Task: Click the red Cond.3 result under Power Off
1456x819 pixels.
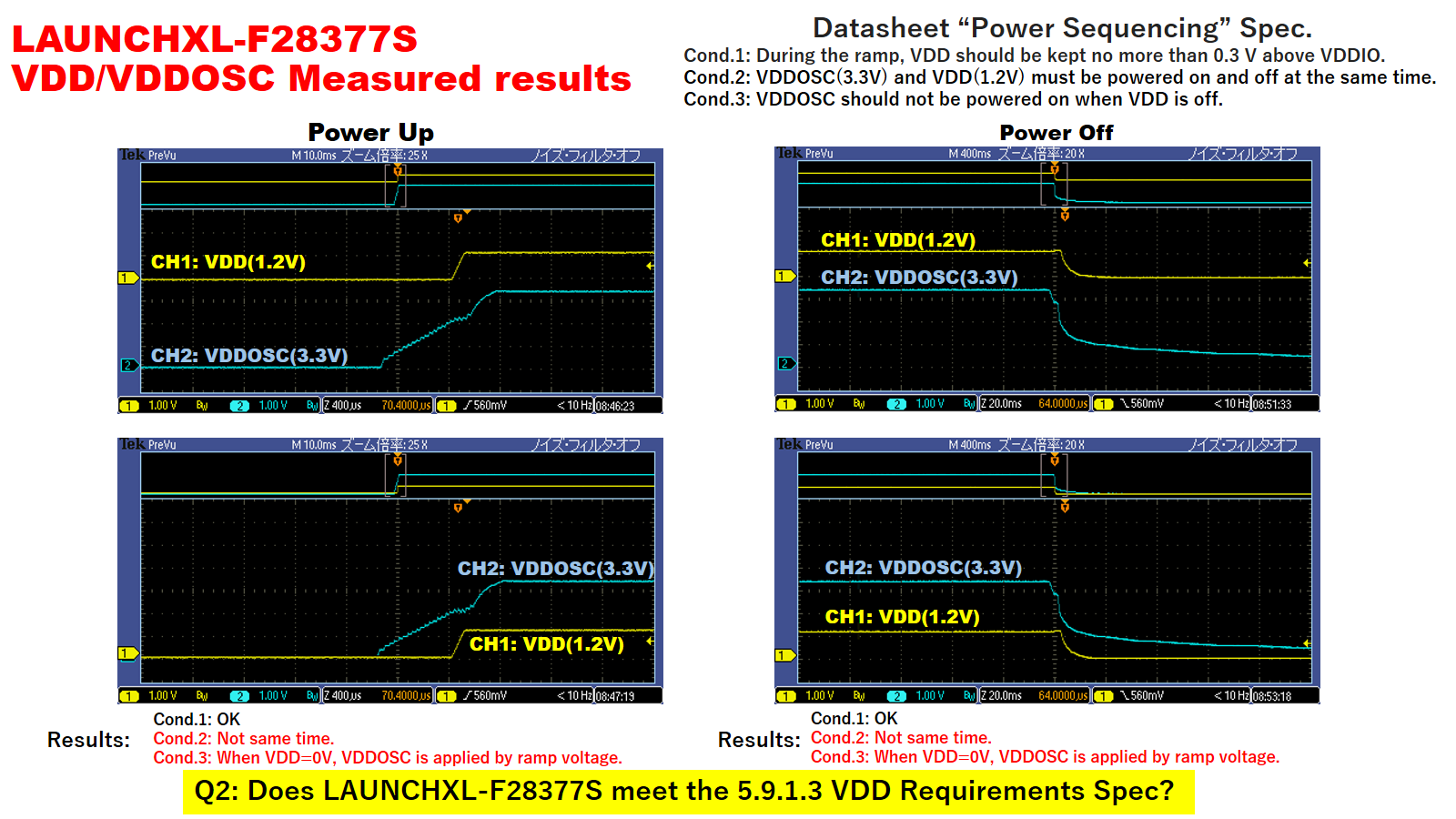Action: click(x=1045, y=757)
